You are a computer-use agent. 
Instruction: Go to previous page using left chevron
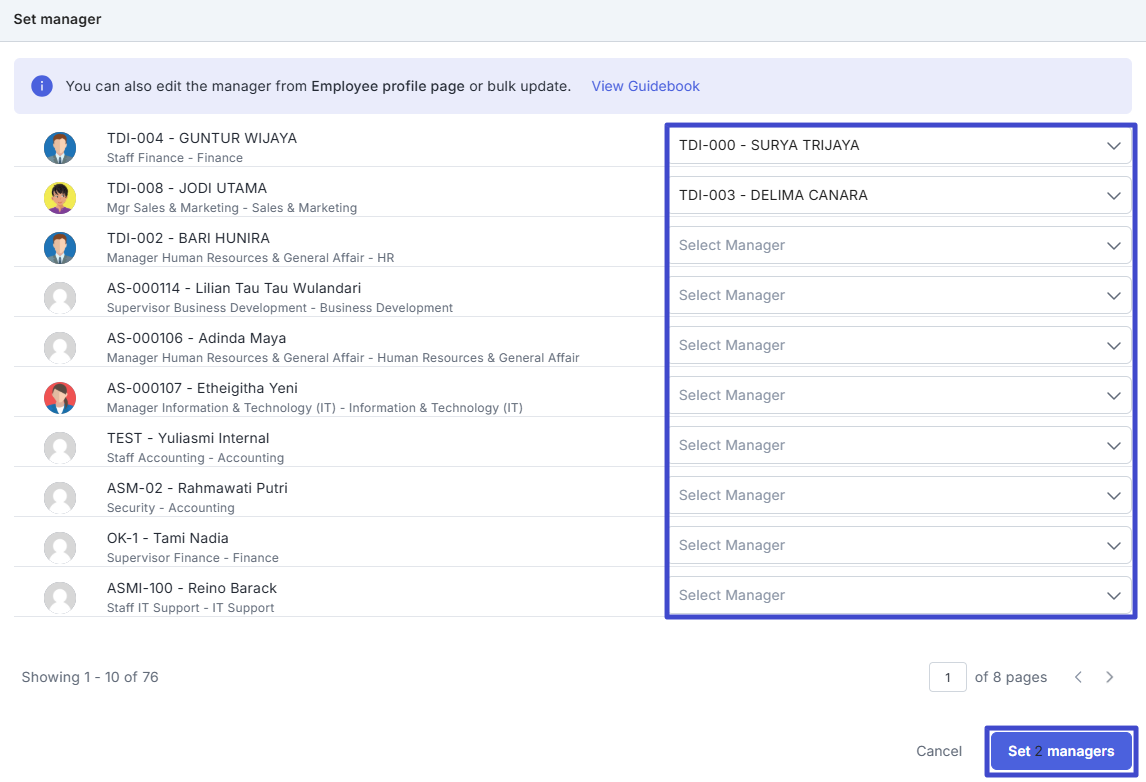click(1078, 677)
